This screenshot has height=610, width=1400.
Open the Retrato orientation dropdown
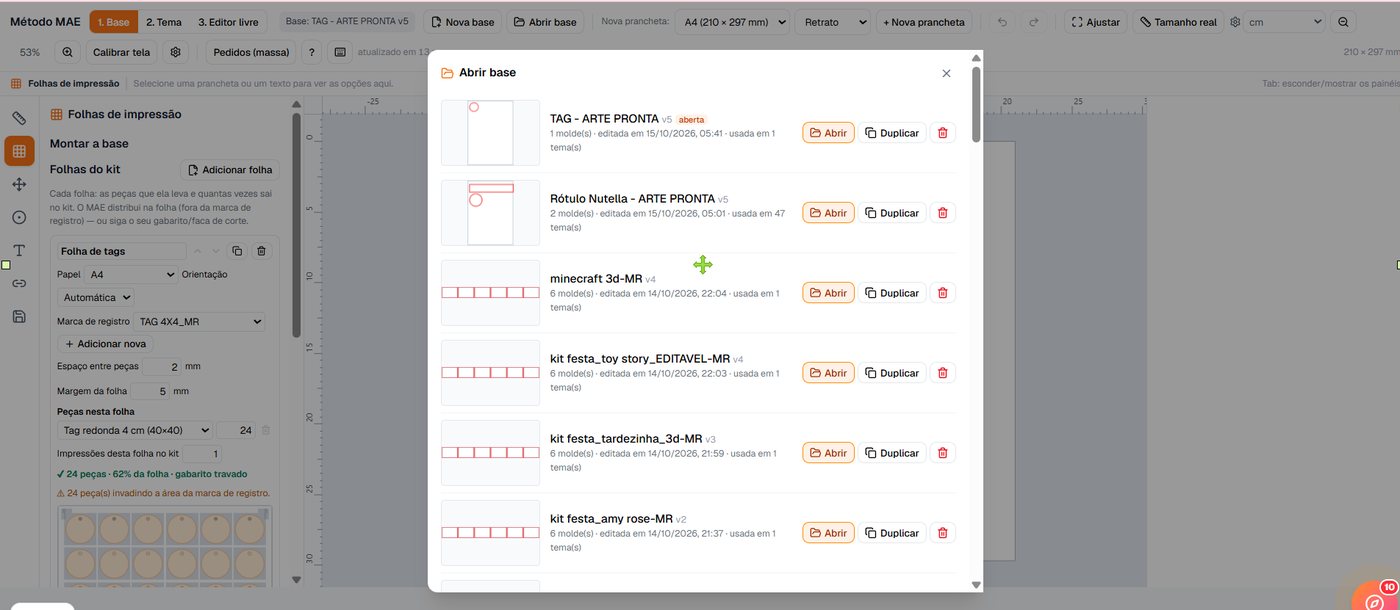[x=833, y=22]
